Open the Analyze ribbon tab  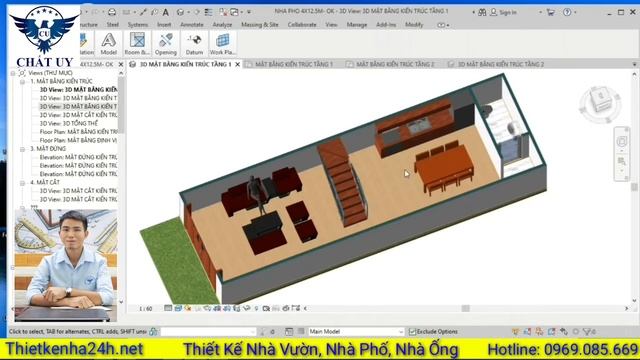click(222, 25)
